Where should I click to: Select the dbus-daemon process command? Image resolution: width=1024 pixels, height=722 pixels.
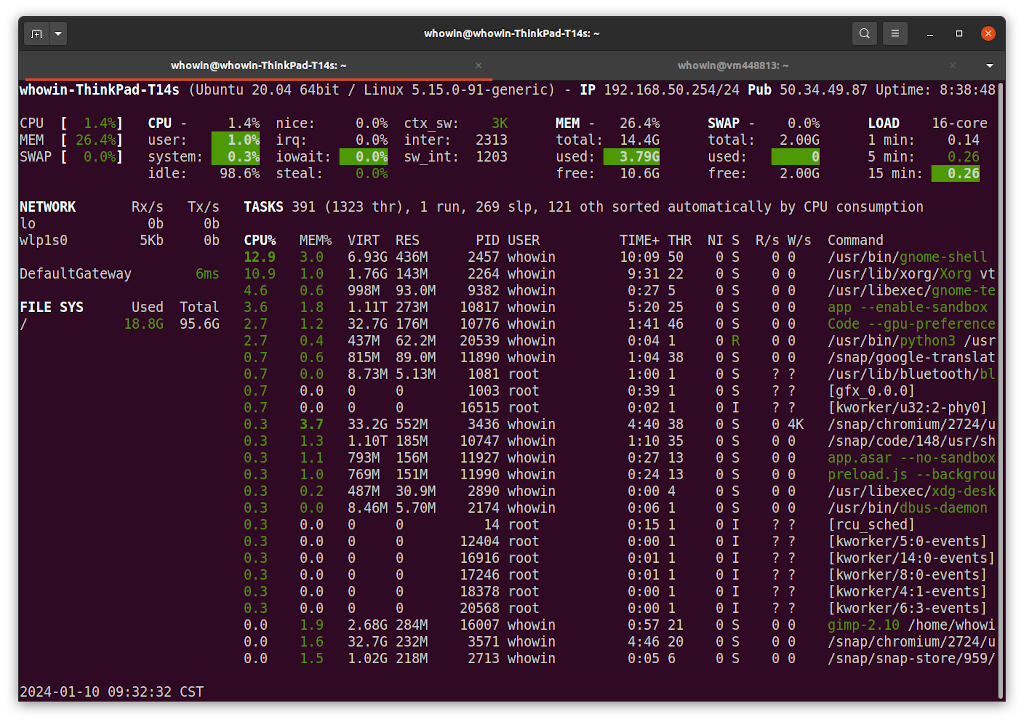[x=907, y=508]
